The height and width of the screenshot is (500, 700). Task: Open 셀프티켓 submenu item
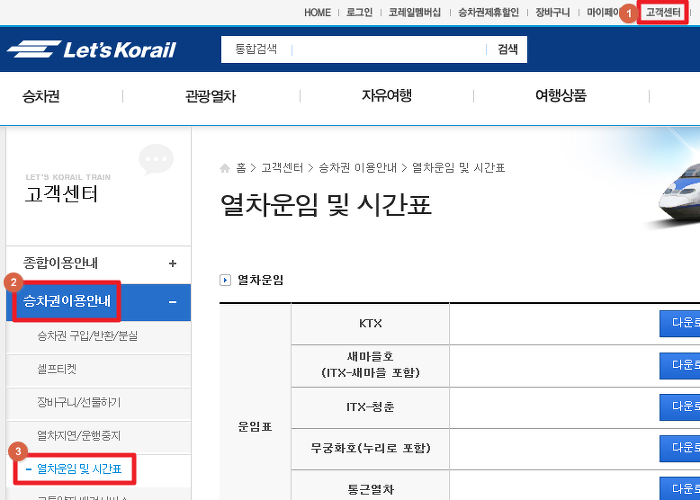(x=57, y=369)
